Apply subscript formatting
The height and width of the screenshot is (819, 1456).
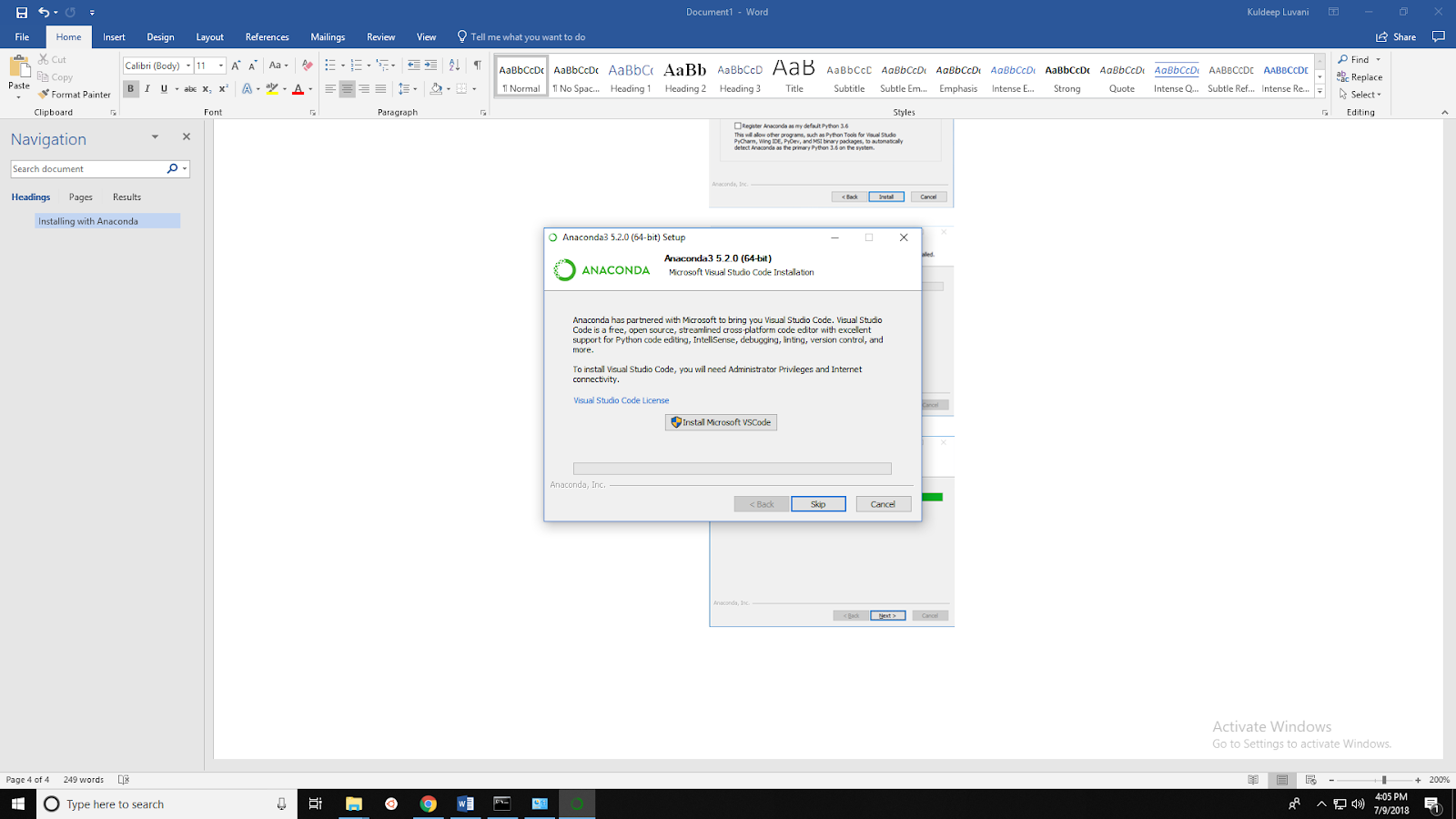coord(207,89)
